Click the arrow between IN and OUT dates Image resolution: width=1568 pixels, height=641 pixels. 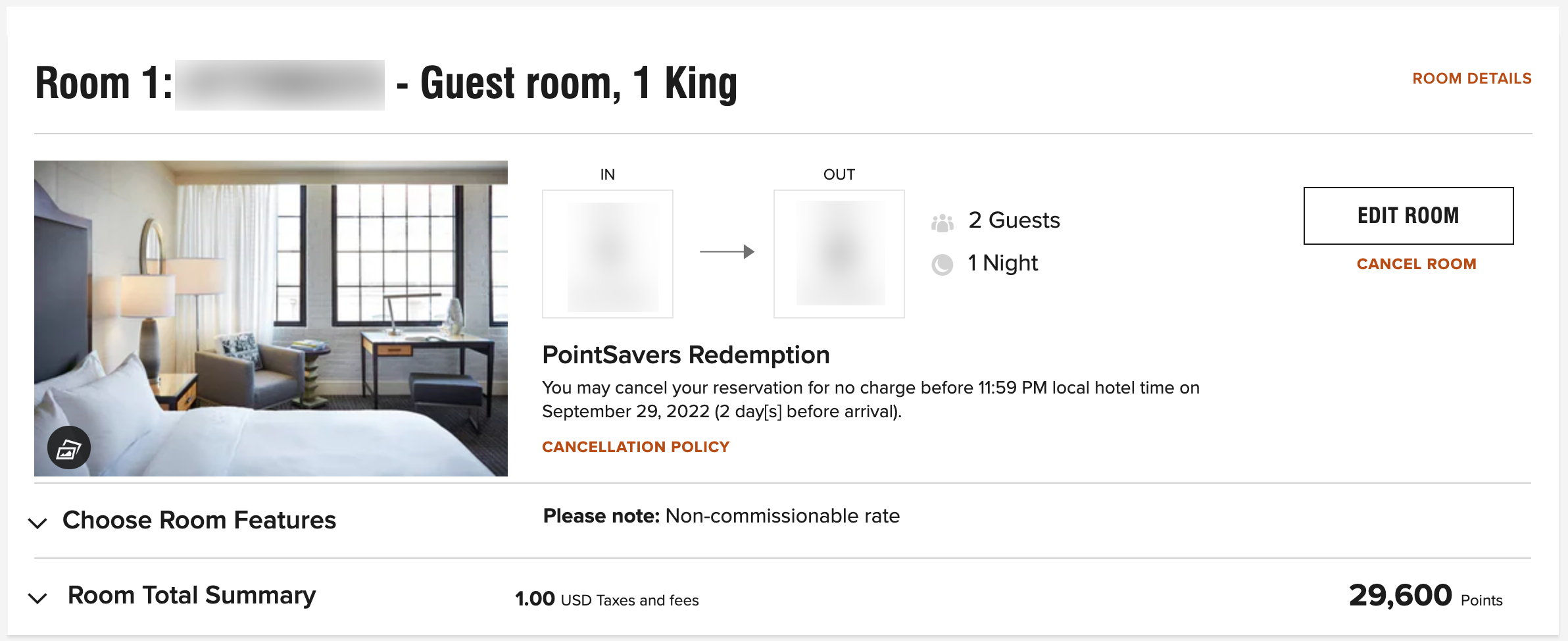(x=727, y=251)
